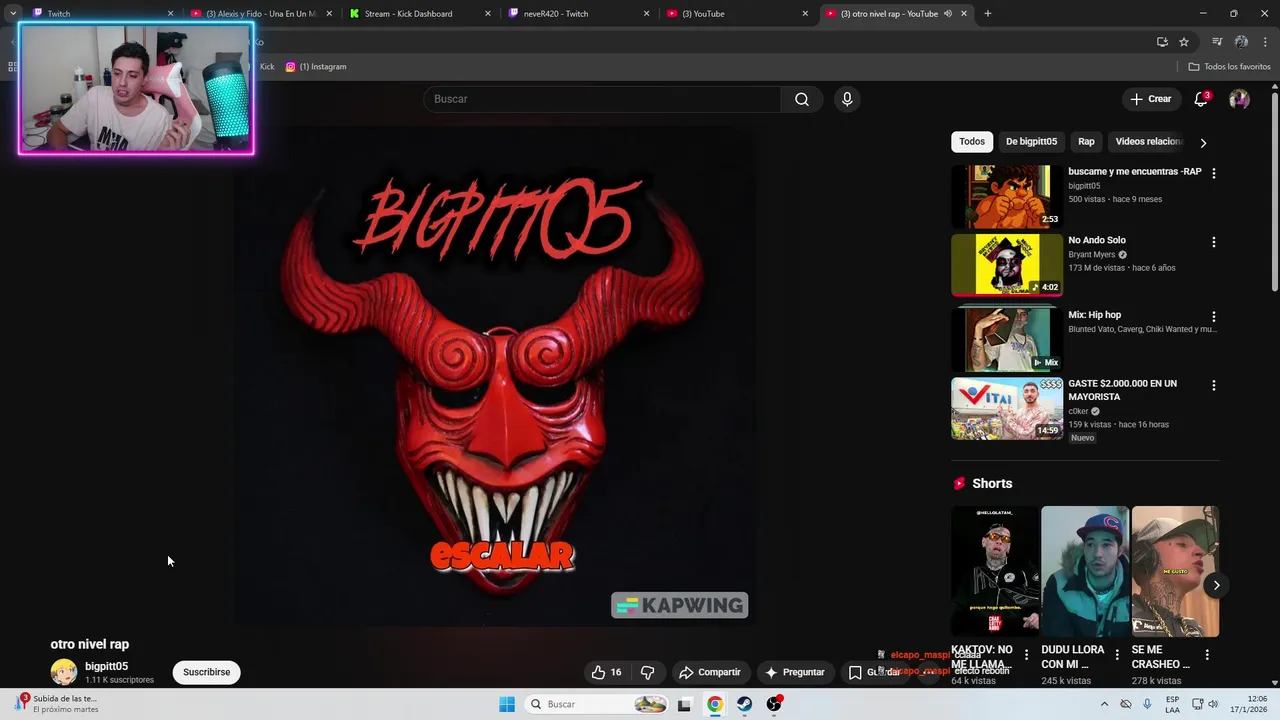Select the Rap filter chip

click(x=1086, y=142)
